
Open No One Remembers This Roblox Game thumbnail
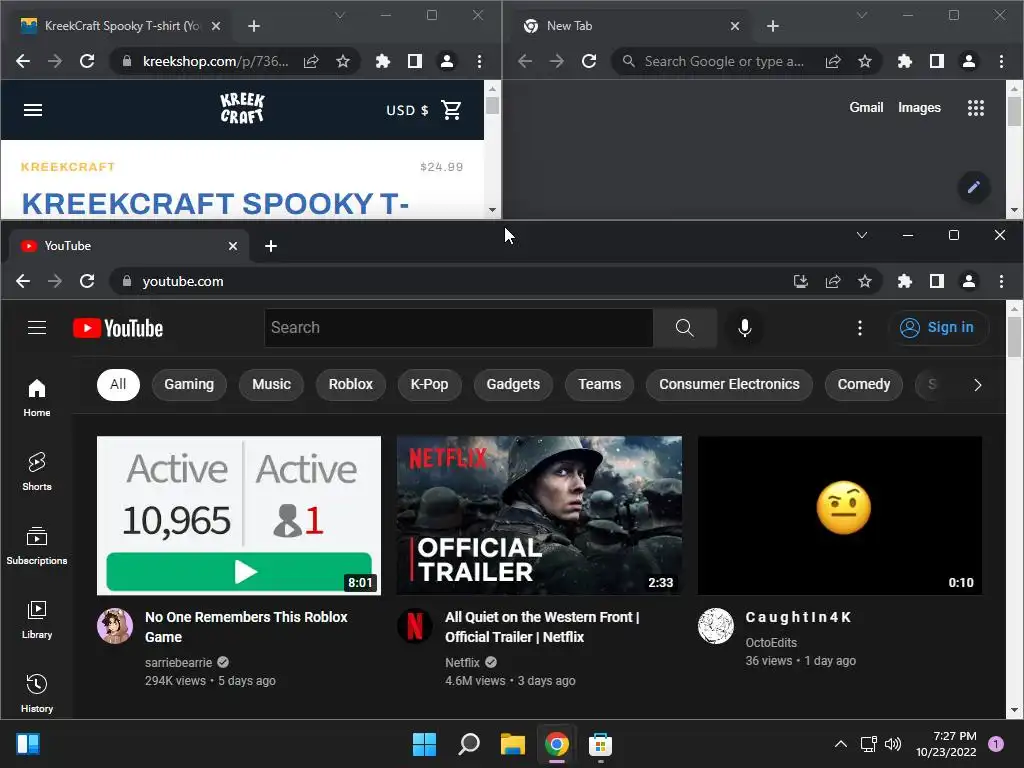tap(238, 515)
